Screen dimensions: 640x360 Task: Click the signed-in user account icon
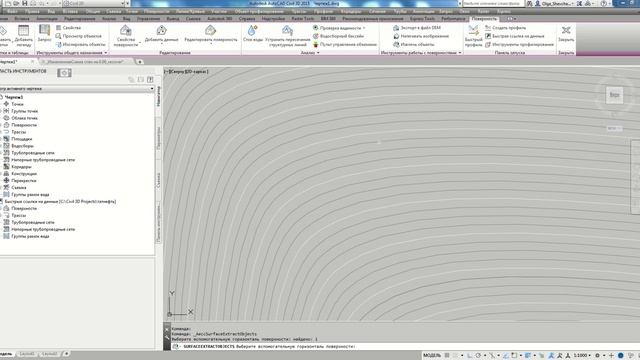point(538,3)
